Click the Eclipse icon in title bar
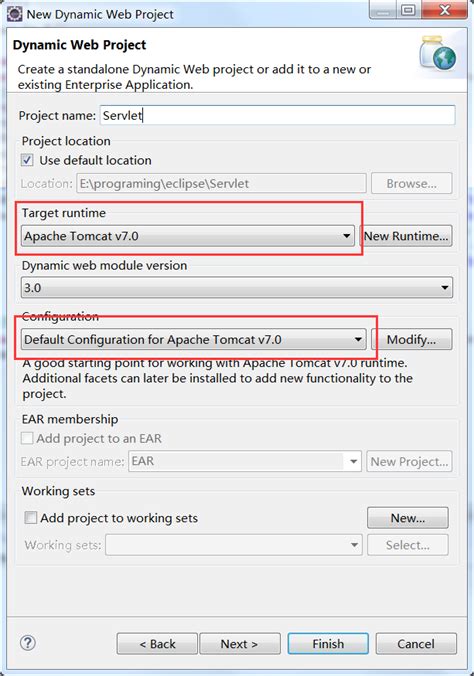 14,13
